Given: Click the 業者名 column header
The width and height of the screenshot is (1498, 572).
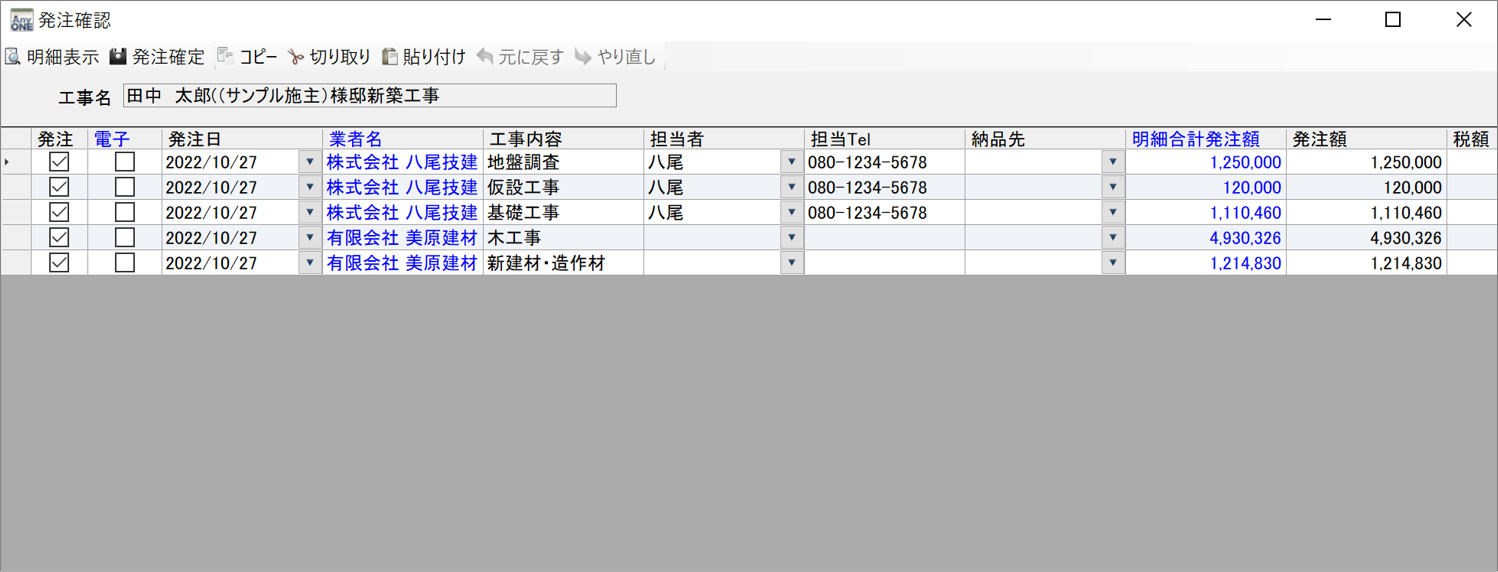Looking at the screenshot, I should coord(356,139).
